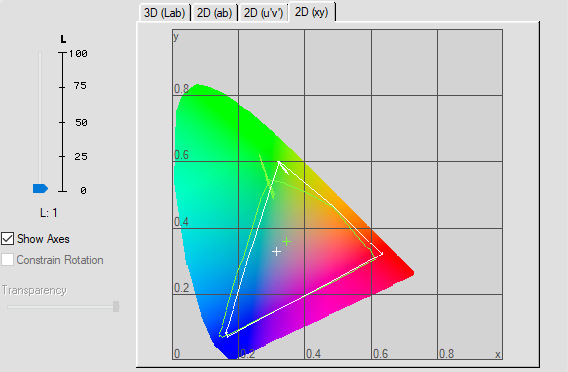Click the white cross white-point marker
Viewport: 568px width, 372px height.
(276, 251)
